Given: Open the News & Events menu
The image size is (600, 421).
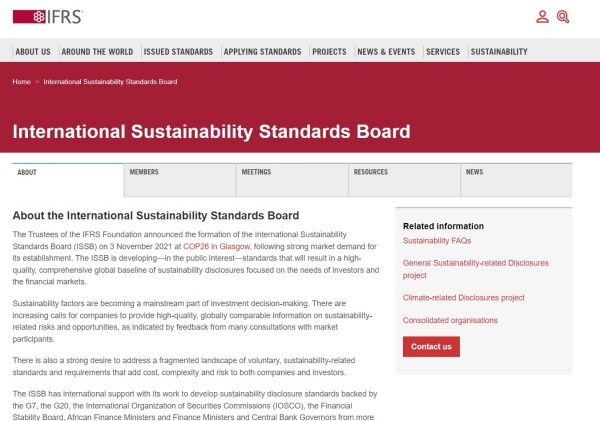Looking at the screenshot, I should pos(386,52).
